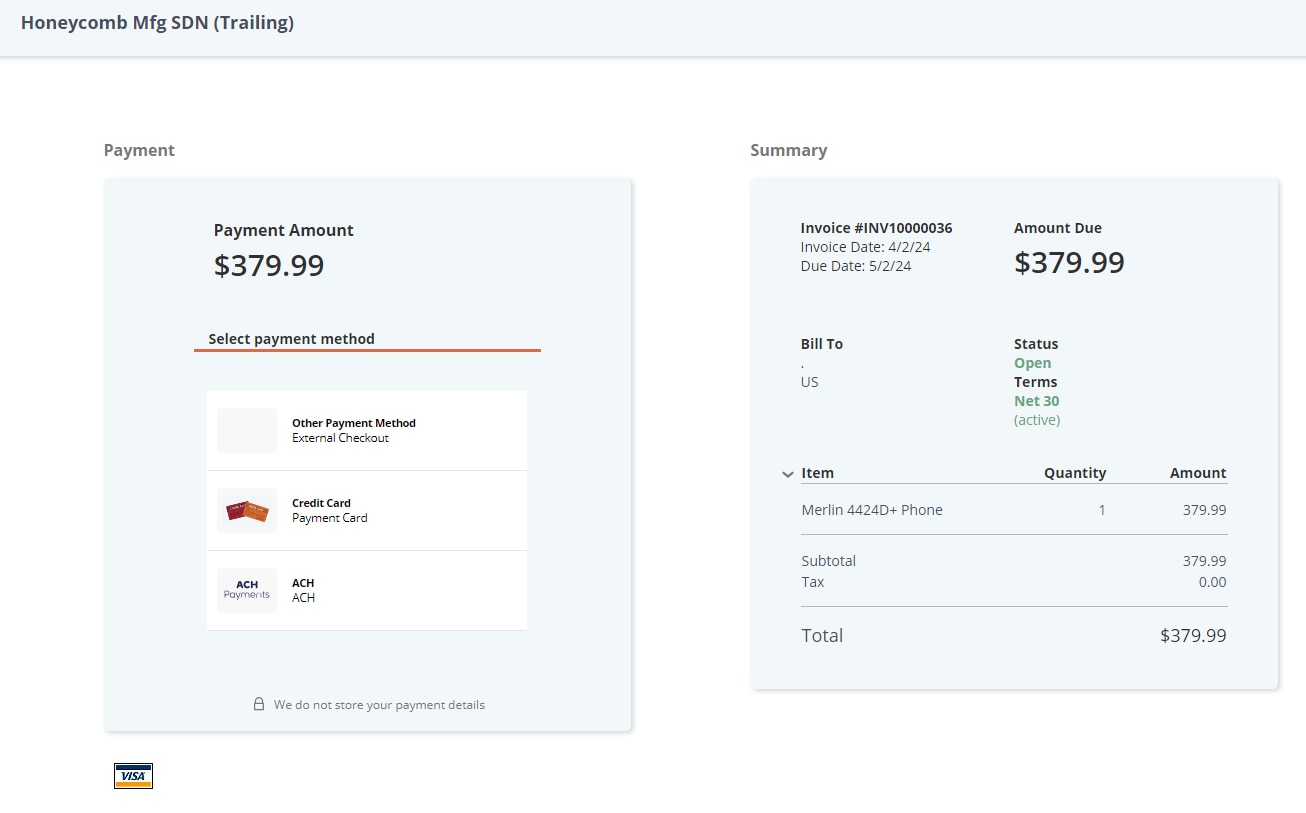Click the Payment Amount $379.99 value
Viewport: 1306px width, 813px height.
(269, 265)
